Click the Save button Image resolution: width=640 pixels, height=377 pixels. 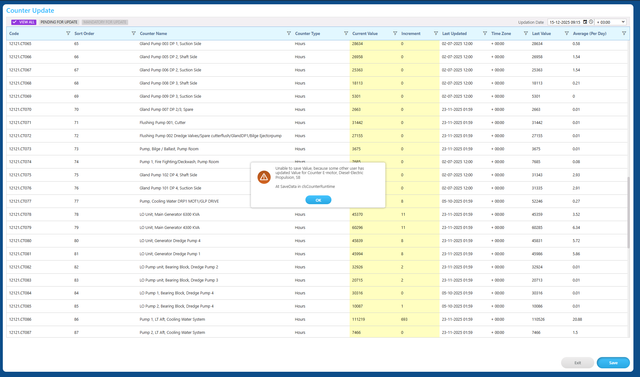click(613, 363)
